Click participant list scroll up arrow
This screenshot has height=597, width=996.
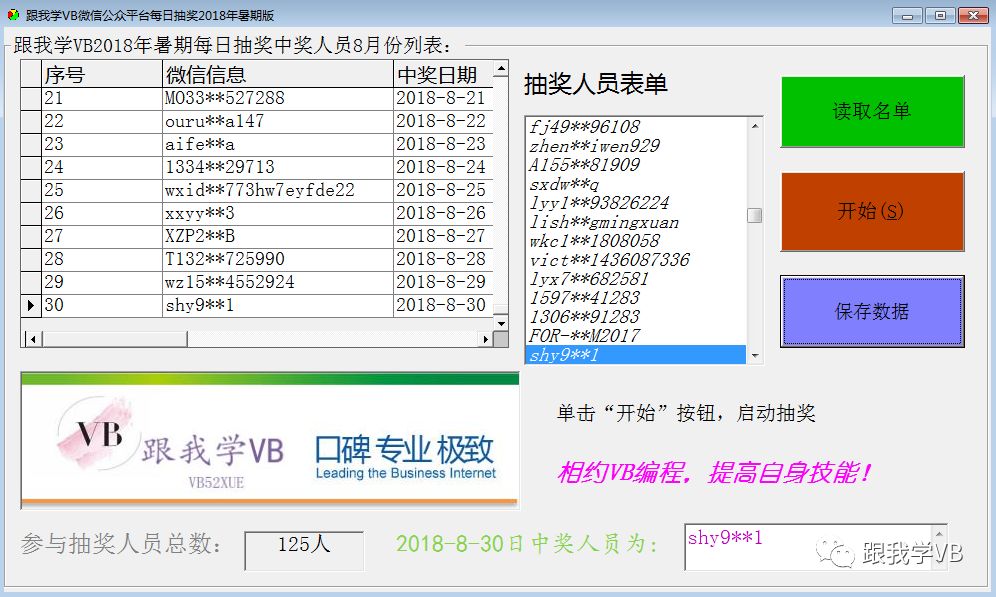point(755,126)
